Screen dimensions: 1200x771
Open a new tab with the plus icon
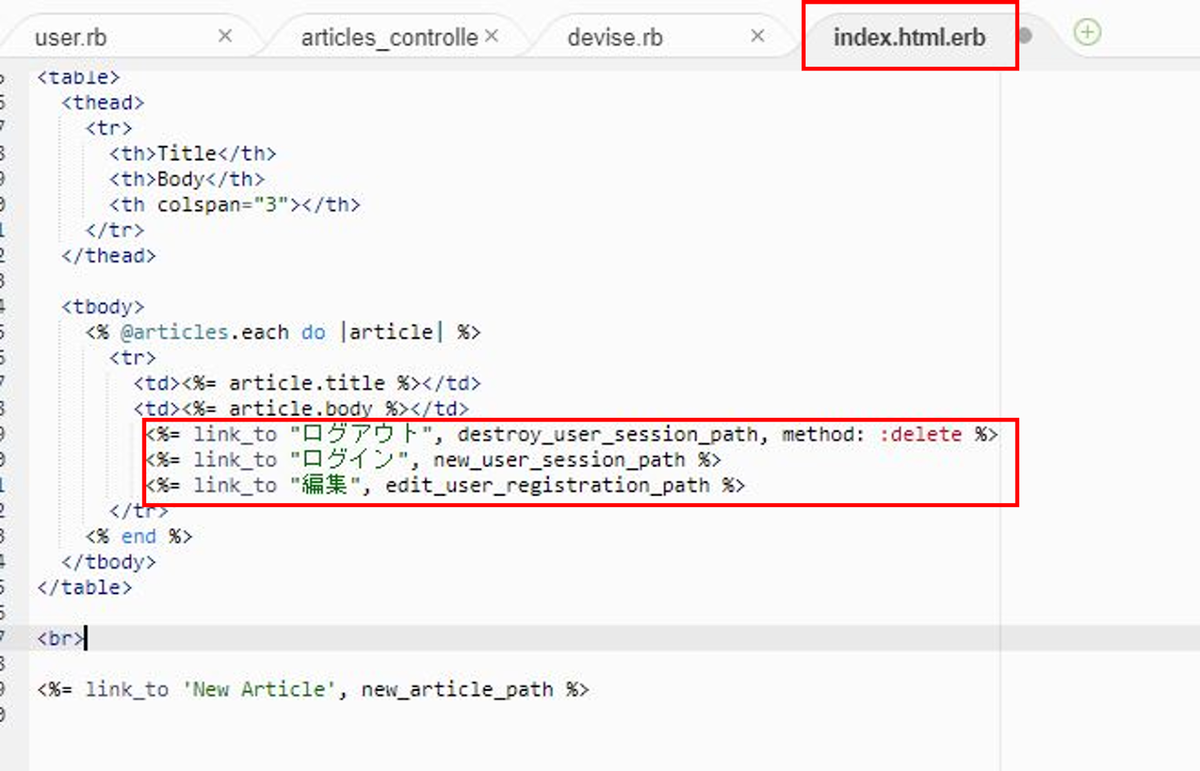tap(1087, 33)
